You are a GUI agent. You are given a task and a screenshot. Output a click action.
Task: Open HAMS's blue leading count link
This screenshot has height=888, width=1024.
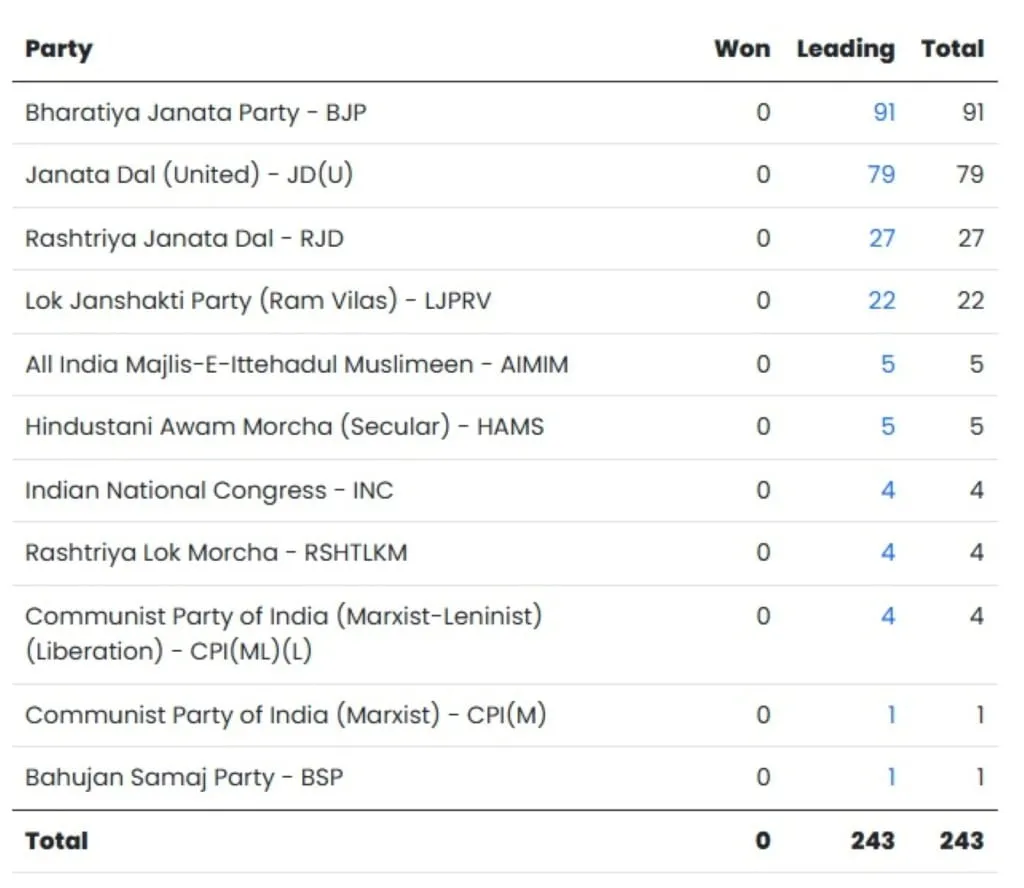tap(888, 427)
